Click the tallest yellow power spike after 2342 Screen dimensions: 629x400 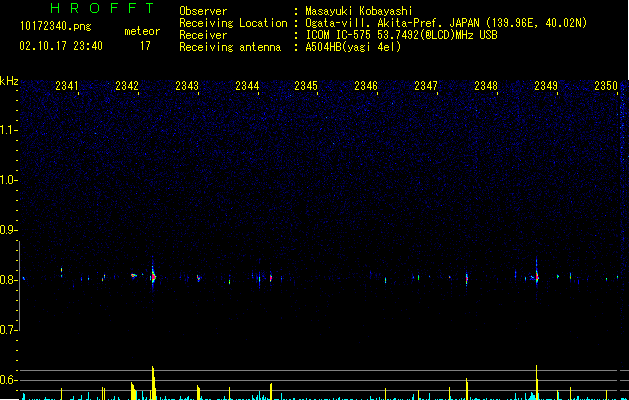tap(153, 383)
